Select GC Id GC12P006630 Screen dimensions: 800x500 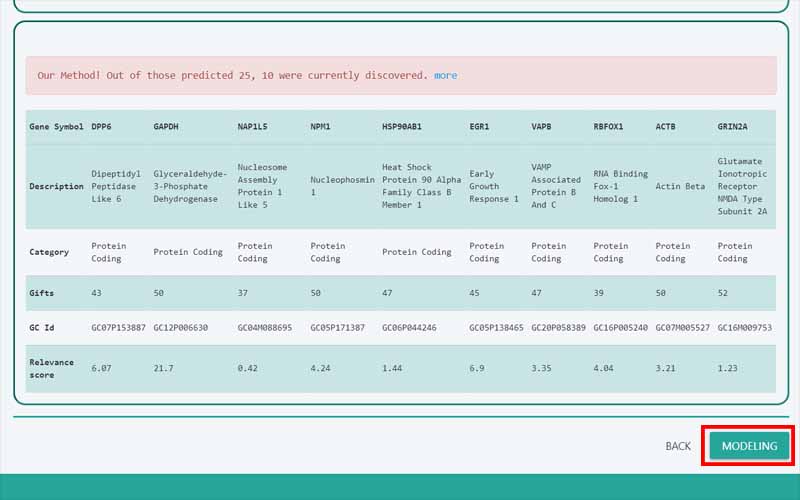[181, 328]
